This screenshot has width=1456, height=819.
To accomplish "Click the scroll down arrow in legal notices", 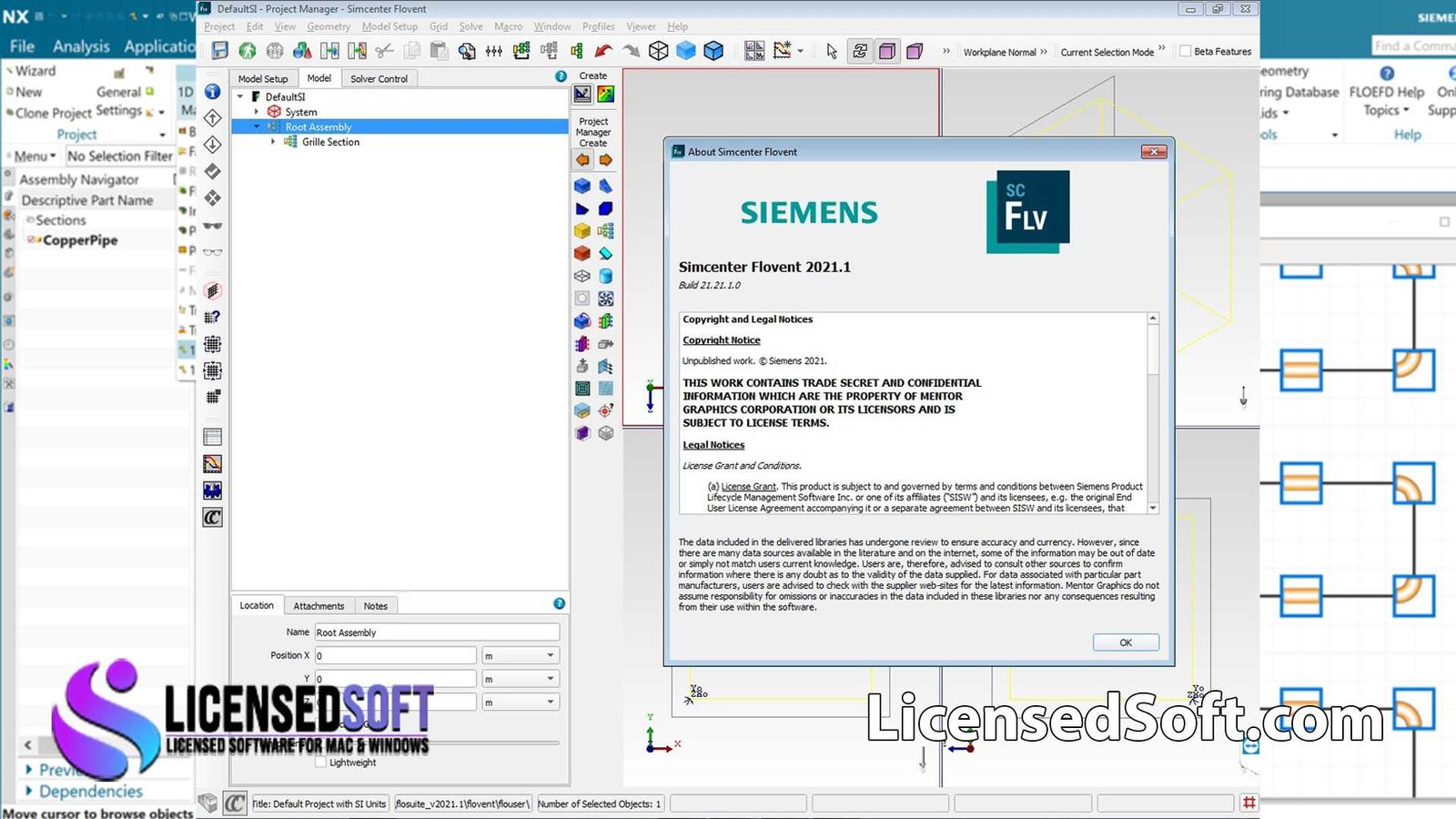I will 1153,509.
